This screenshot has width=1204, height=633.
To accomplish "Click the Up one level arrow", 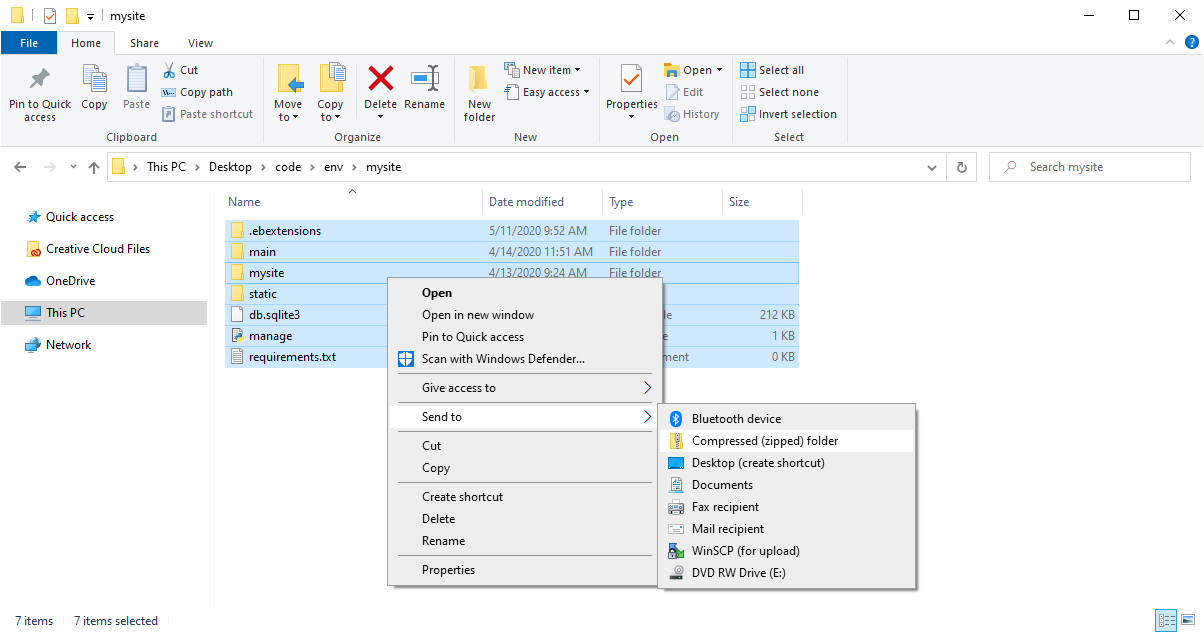I will (94, 167).
